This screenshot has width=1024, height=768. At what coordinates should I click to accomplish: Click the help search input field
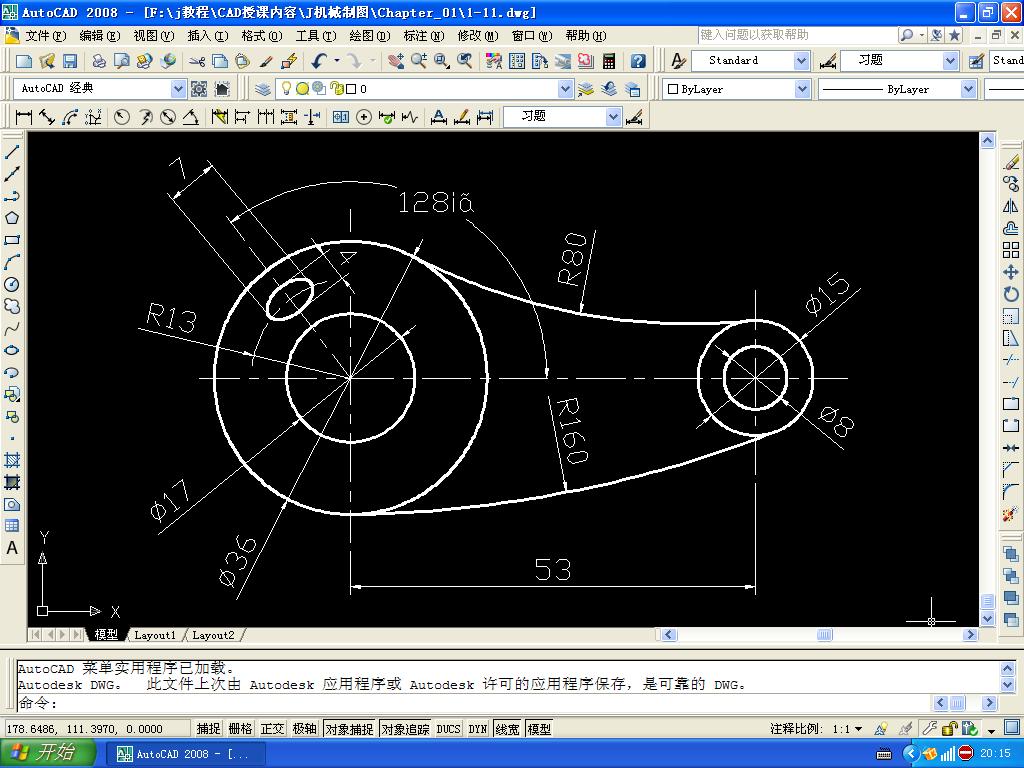click(797, 35)
